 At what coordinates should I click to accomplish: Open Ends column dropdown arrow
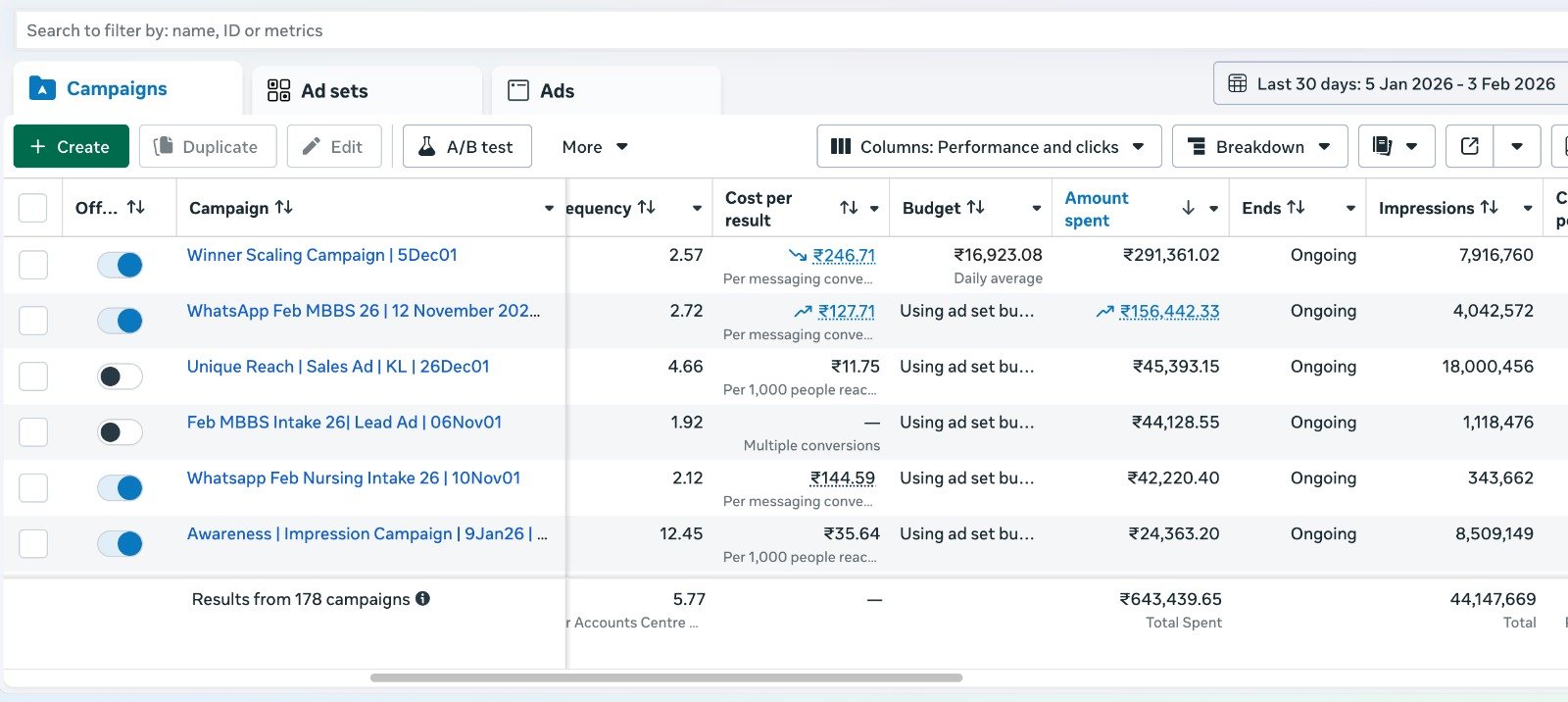click(1350, 208)
